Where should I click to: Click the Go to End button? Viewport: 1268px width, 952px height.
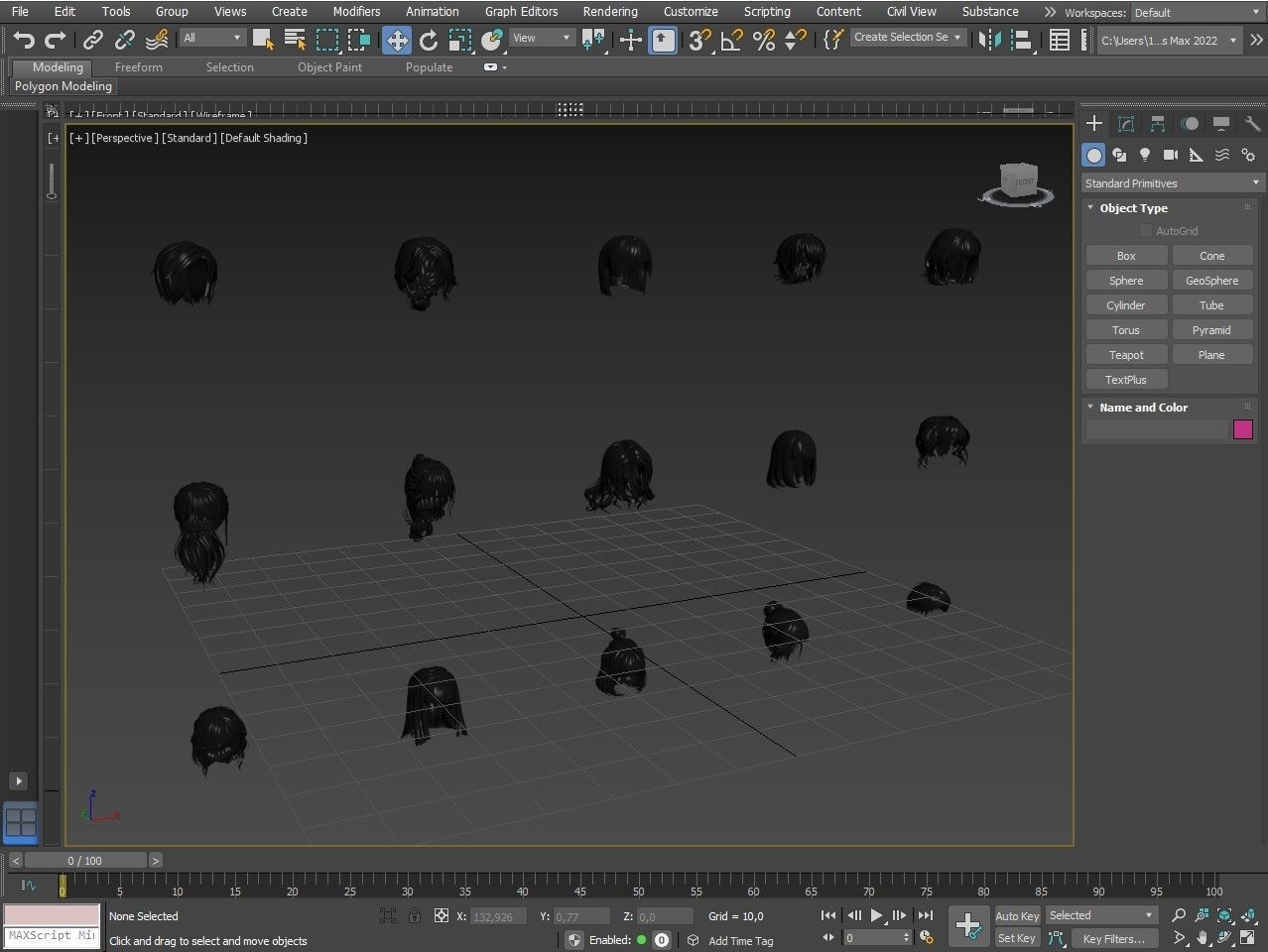click(x=926, y=916)
